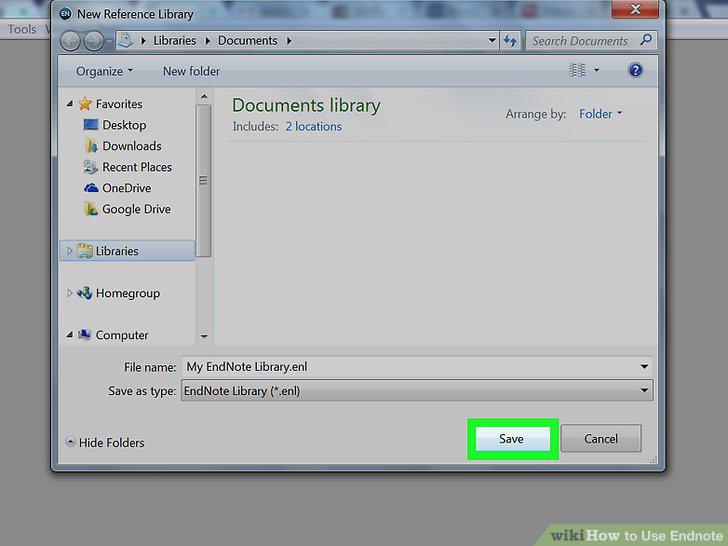Click the Hide Folders button
The image size is (728, 546).
[105, 442]
